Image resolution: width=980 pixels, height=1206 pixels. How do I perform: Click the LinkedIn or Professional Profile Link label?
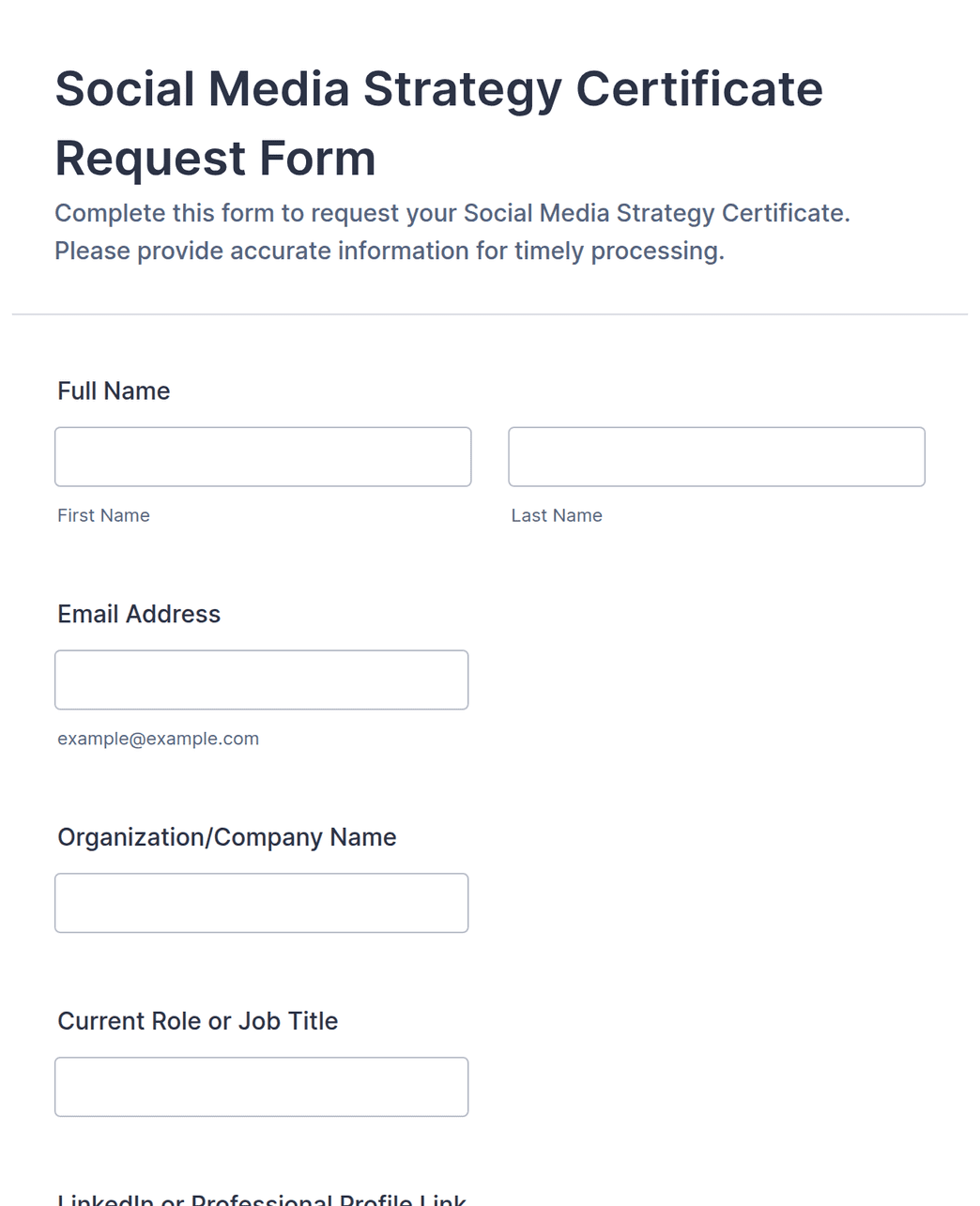pyautogui.click(x=262, y=1199)
